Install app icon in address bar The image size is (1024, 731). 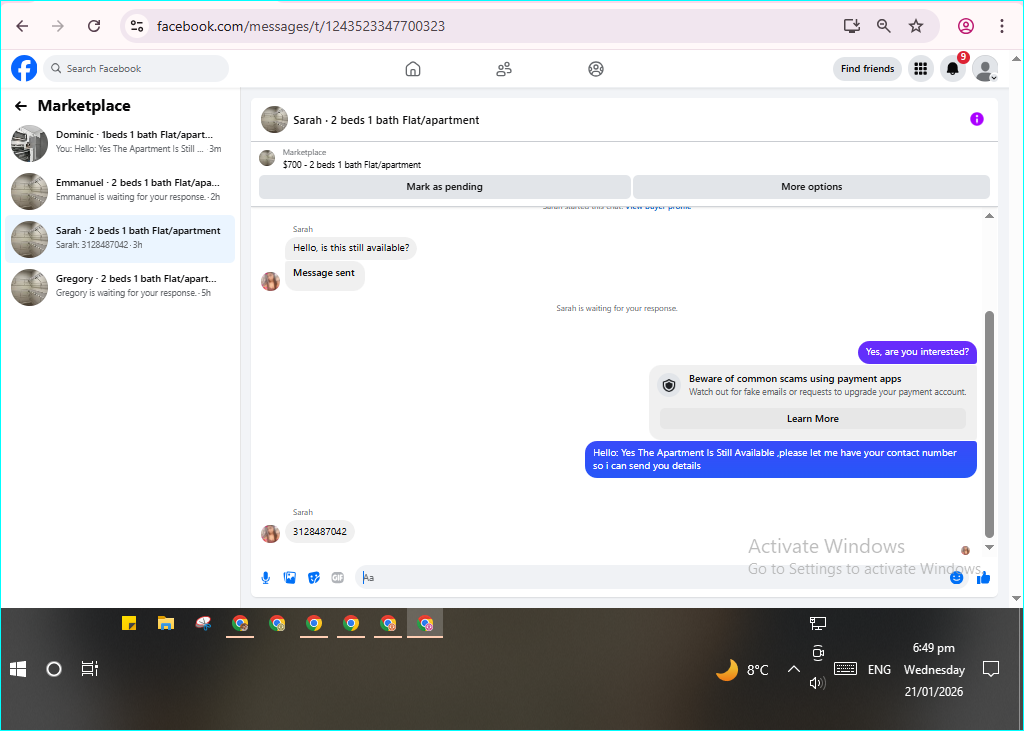(852, 26)
